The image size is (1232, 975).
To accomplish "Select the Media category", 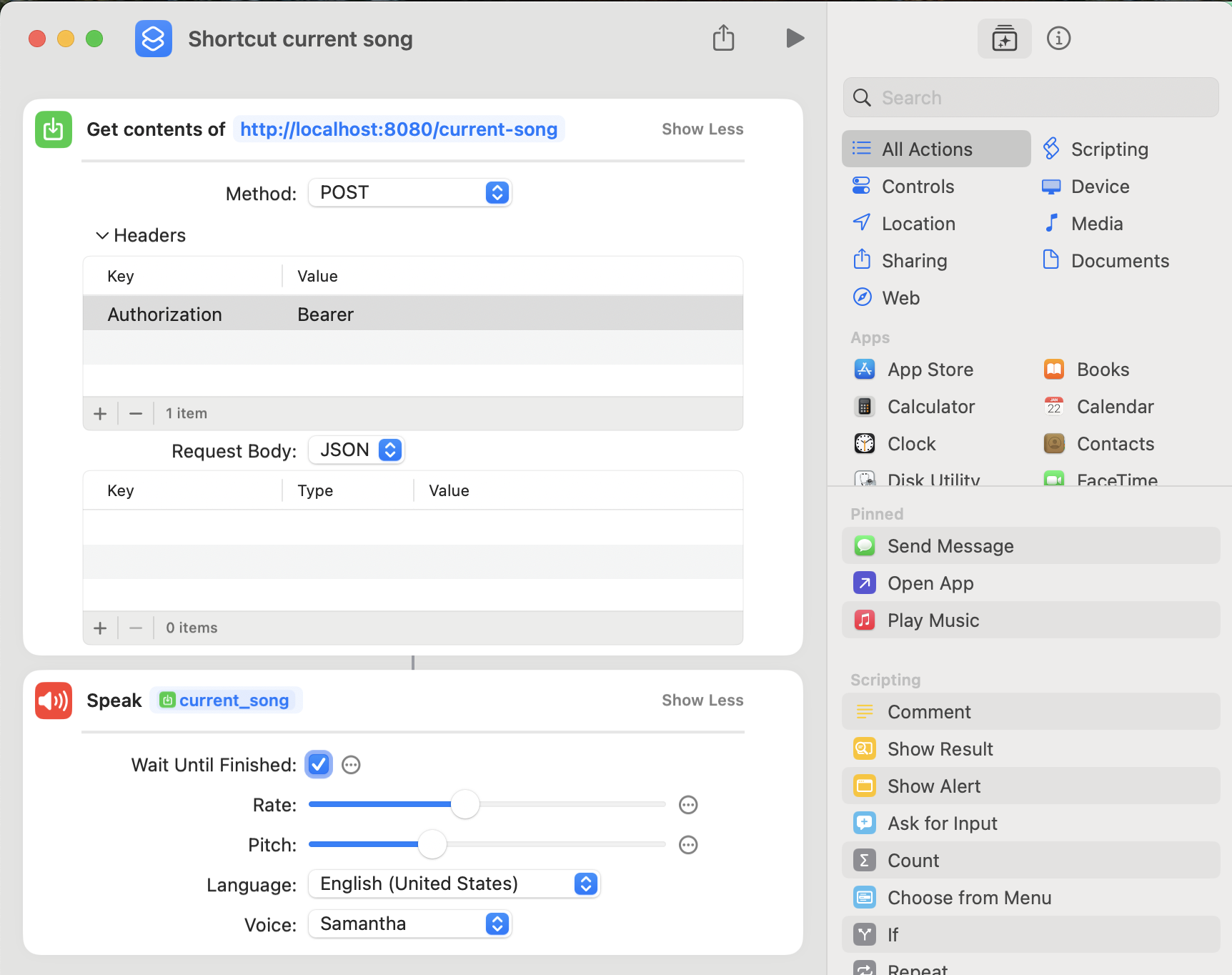I will coord(1083,223).
